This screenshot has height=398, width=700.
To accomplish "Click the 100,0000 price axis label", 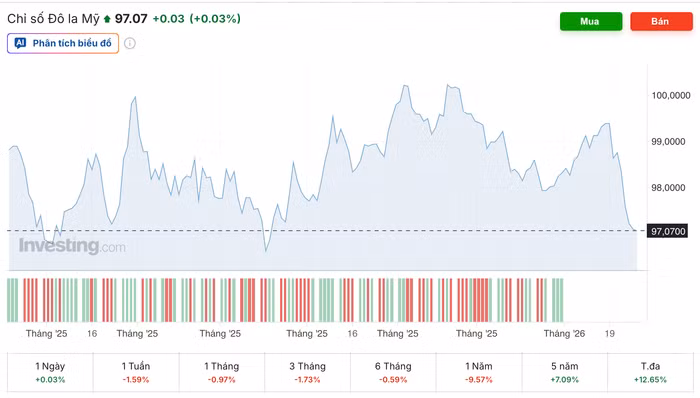I will [x=671, y=95].
